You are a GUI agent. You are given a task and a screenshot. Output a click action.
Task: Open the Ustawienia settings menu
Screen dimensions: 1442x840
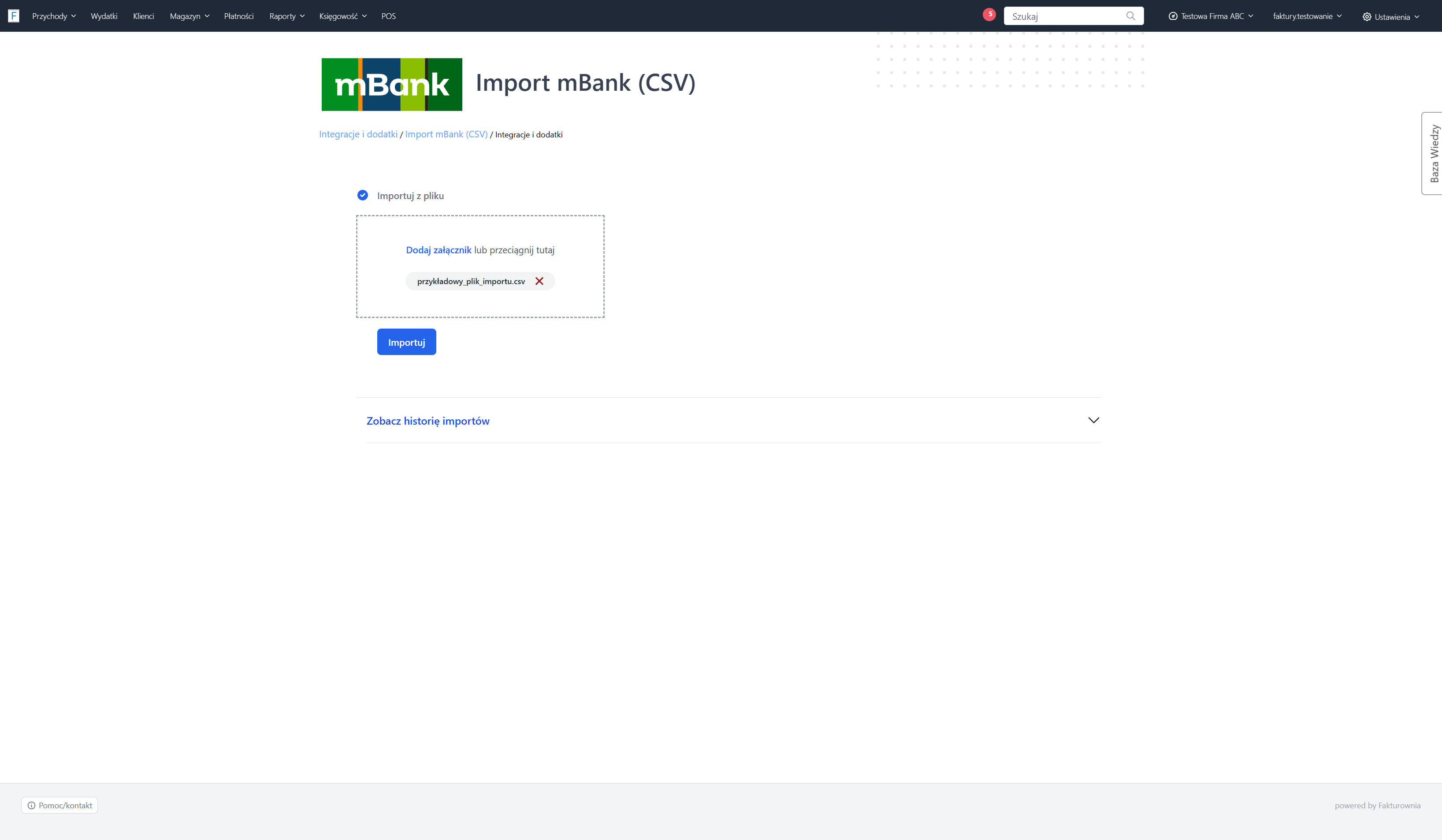tap(1390, 17)
